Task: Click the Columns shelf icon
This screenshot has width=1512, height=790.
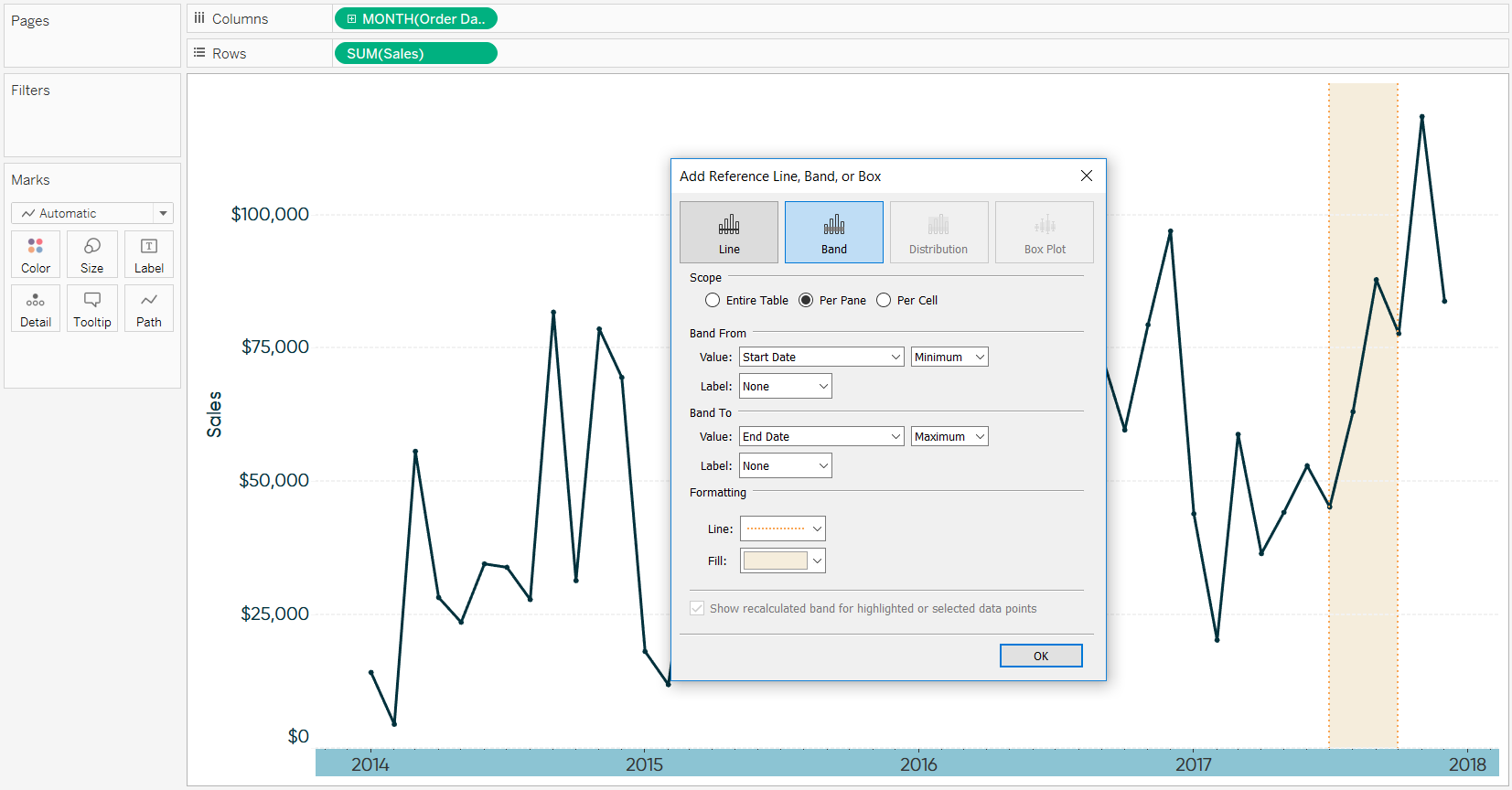Action: 199,18
